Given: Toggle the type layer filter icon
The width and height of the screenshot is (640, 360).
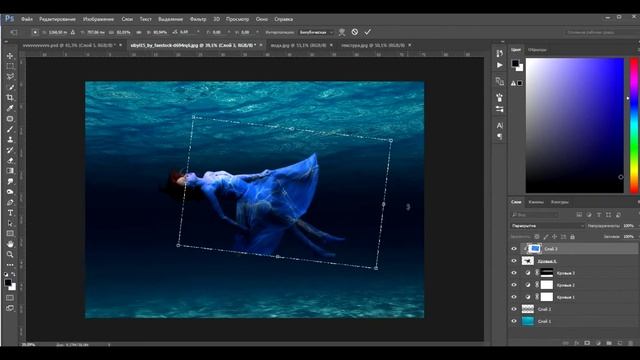Looking at the screenshot, I should pyautogui.click(x=599, y=215).
